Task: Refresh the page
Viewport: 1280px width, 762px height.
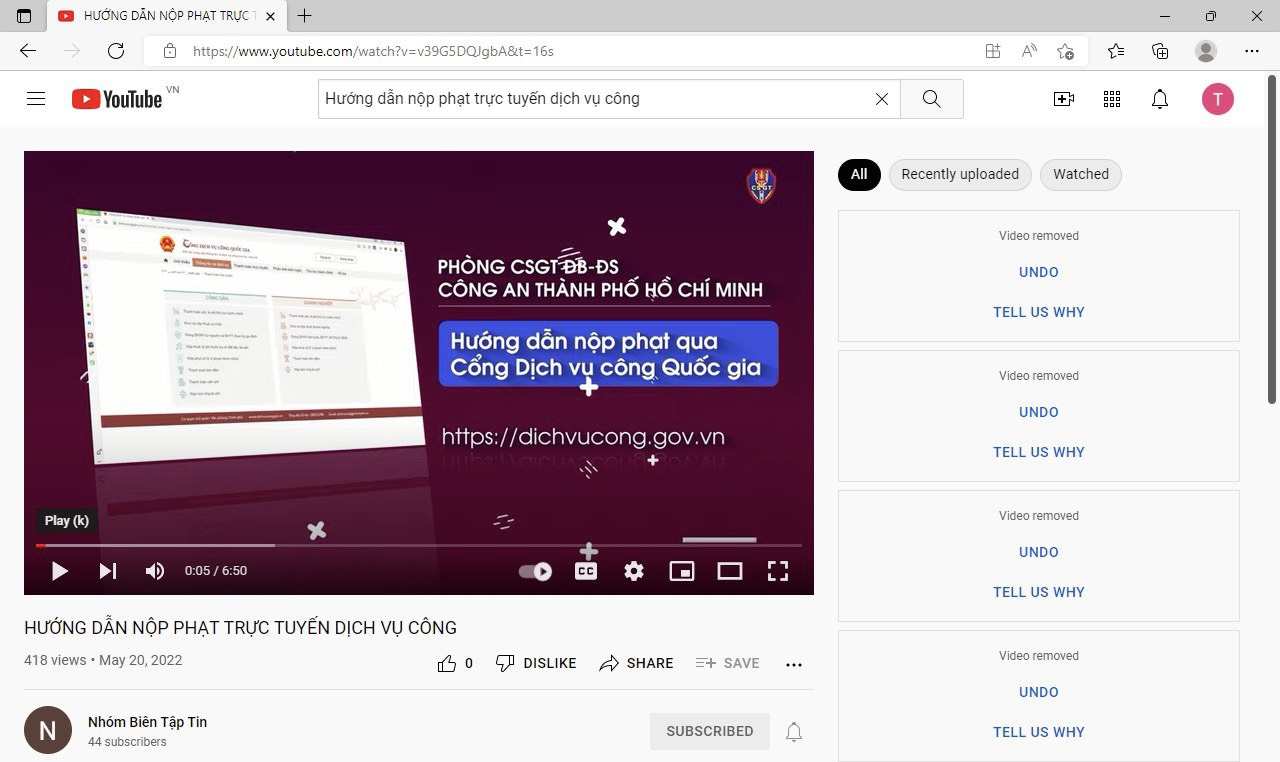Action: tap(116, 51)
